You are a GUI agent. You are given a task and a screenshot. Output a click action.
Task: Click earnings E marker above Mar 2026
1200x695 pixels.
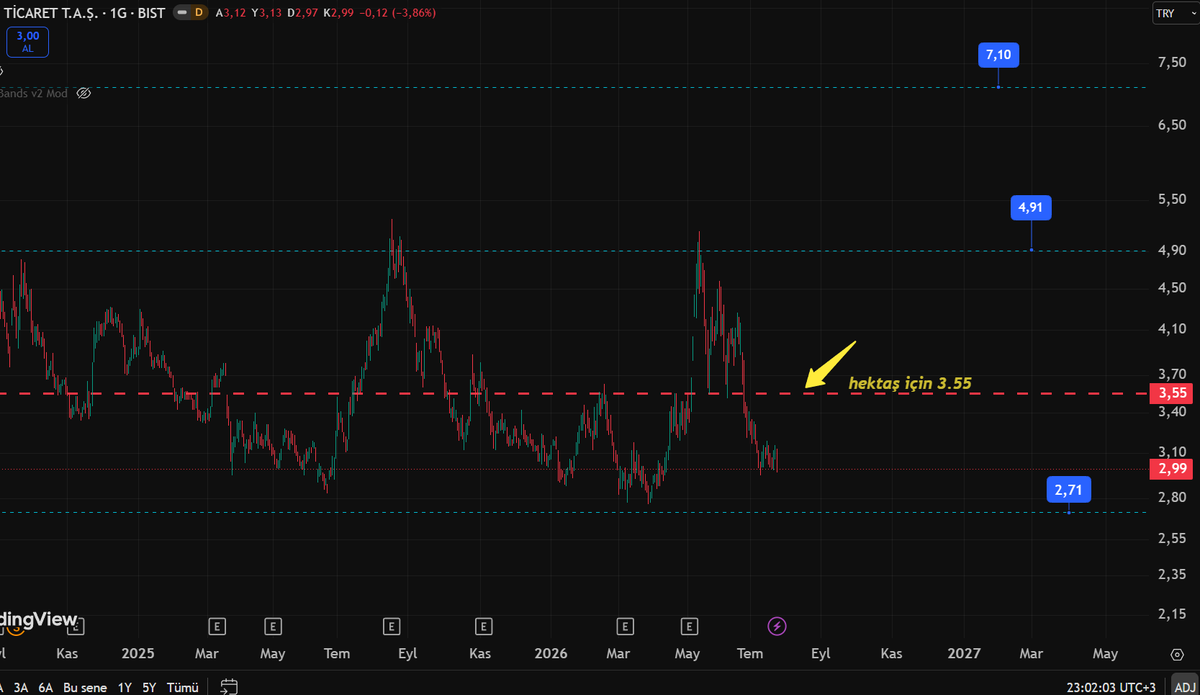tap(625, 627)
